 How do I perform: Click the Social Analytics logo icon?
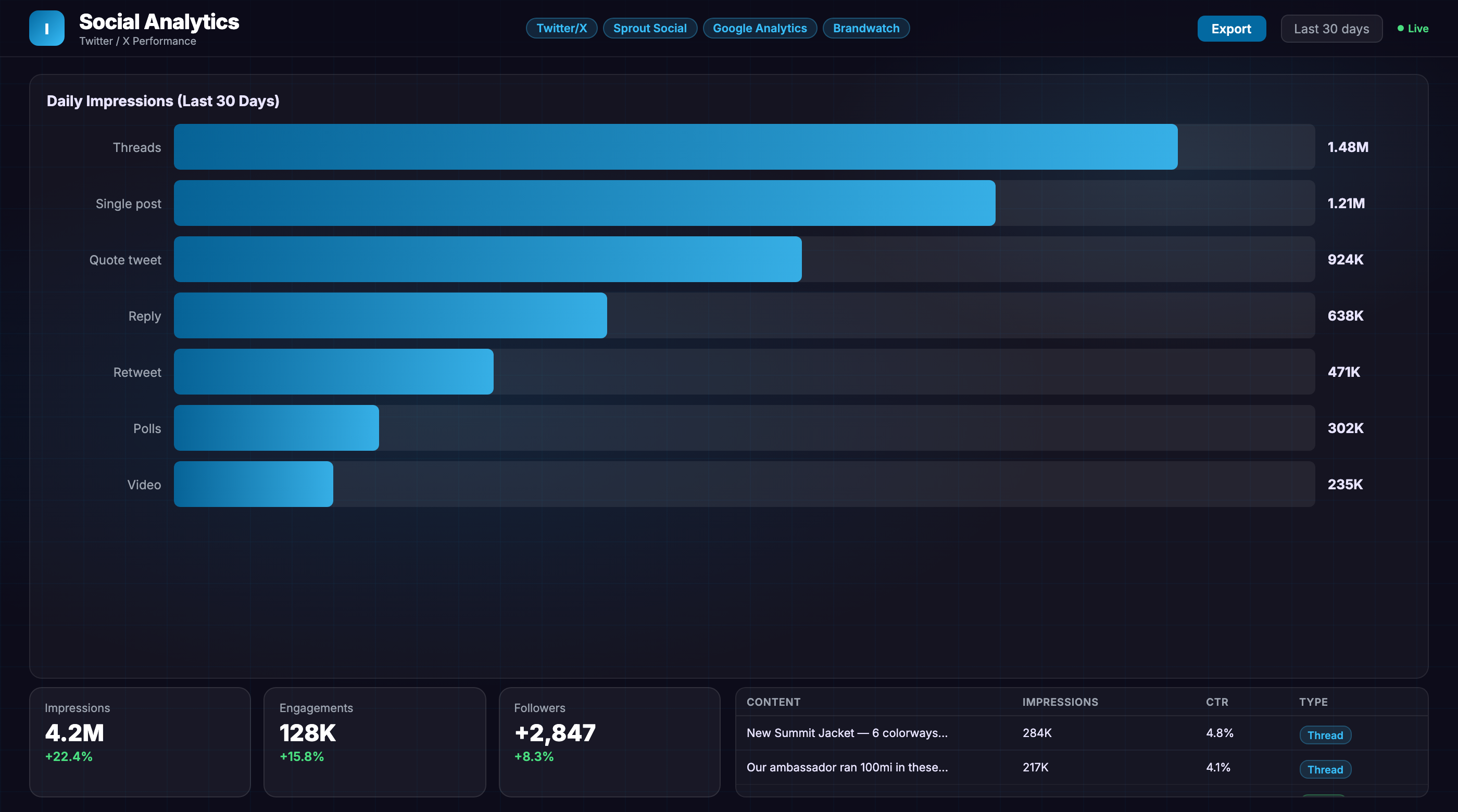click(x=46, y=28)
